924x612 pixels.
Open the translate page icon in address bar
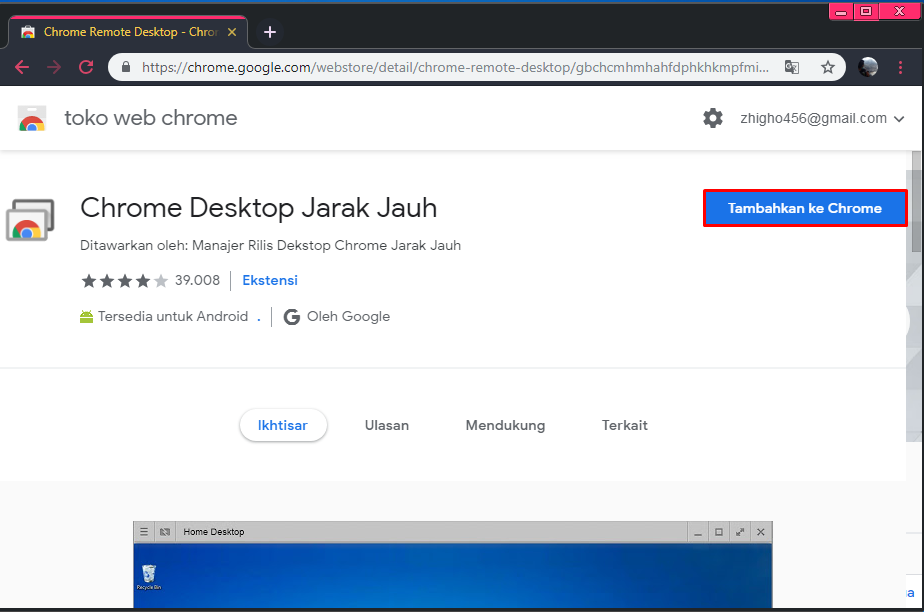click(x=792, y=67)
